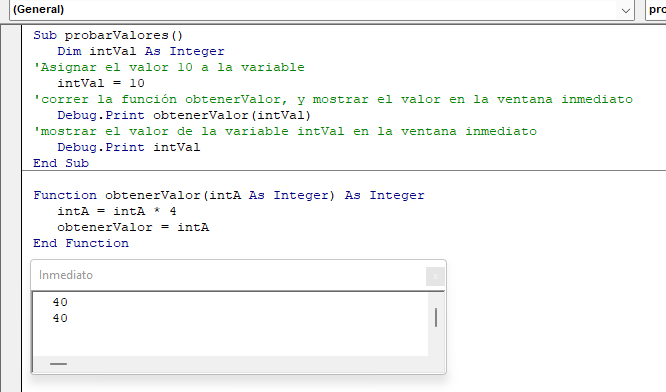Viewport: 666px width, 392px height.
Task: Click the comment 'Asignar el valor 10 a la variable'
Action: pyautogui.click(x=169, y=68)
